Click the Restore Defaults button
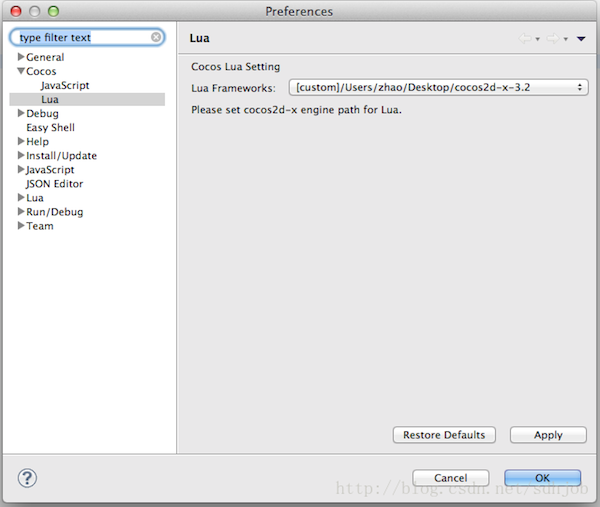The width and height of the screenshot is (600, 507). pos(444,435)
